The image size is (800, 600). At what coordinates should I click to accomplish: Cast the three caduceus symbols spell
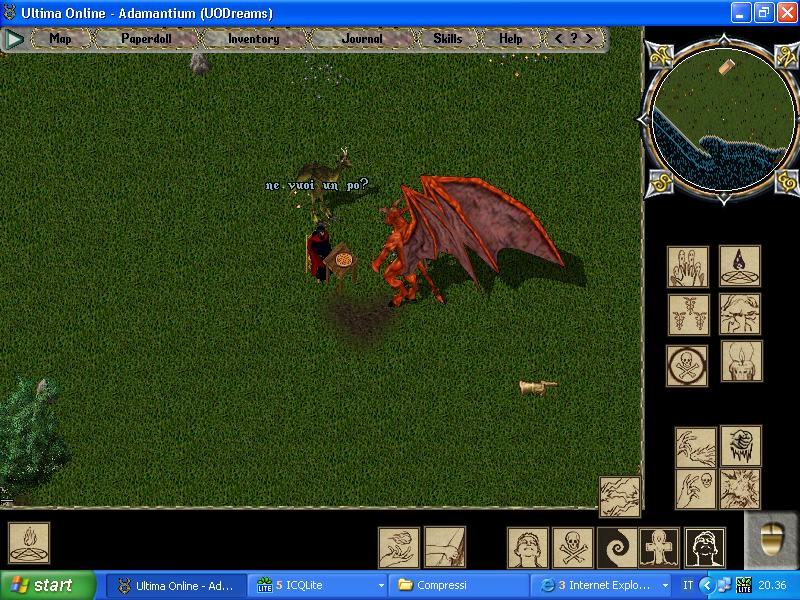689,315
